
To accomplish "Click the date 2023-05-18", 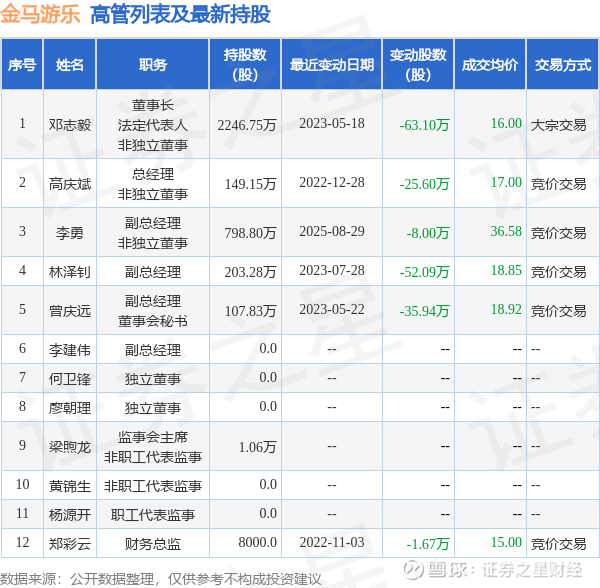I will click(332, 123).
